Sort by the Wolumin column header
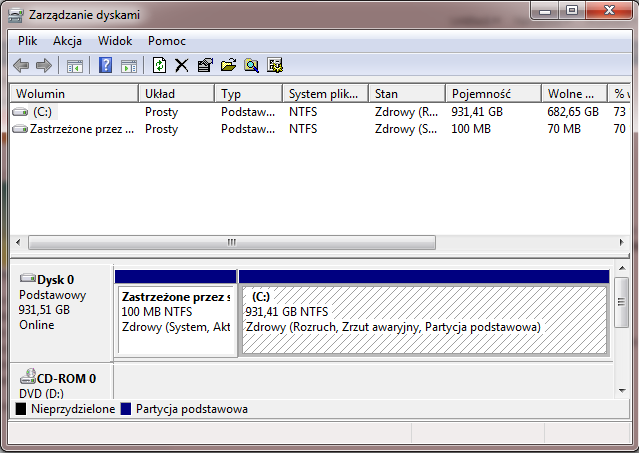 coord(74,94)
